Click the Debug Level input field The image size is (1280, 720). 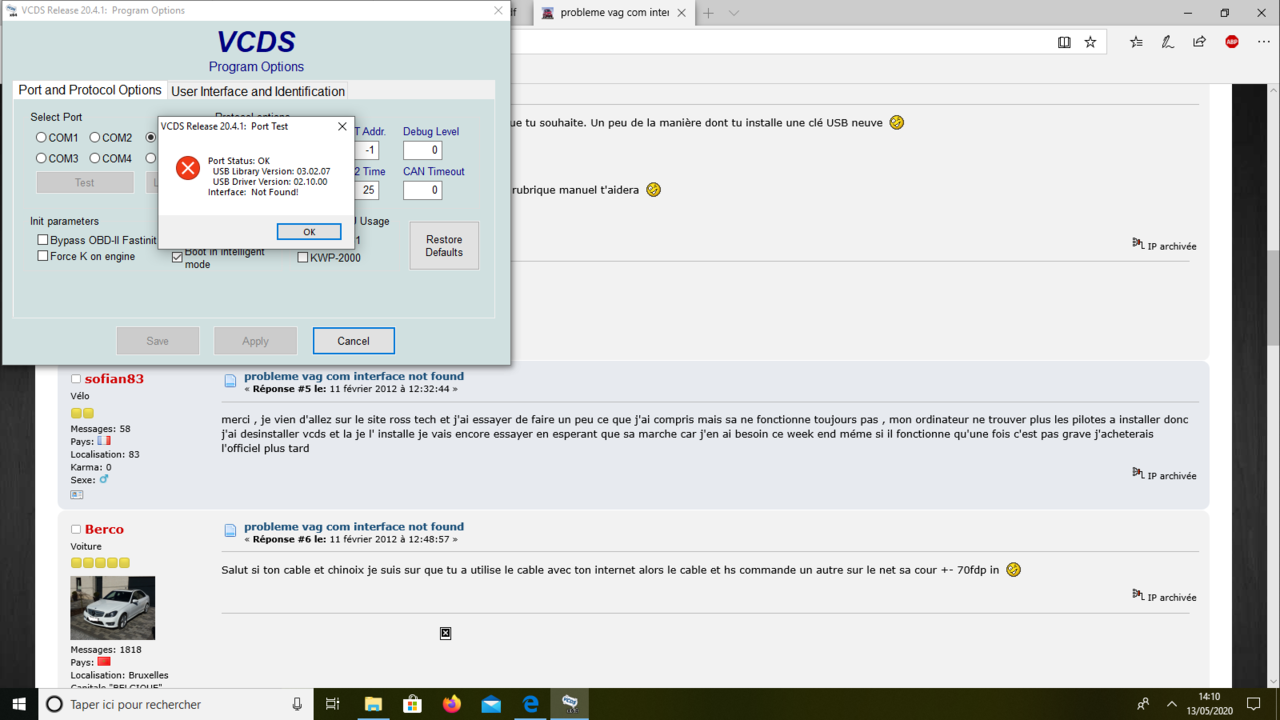pos(422,150)
